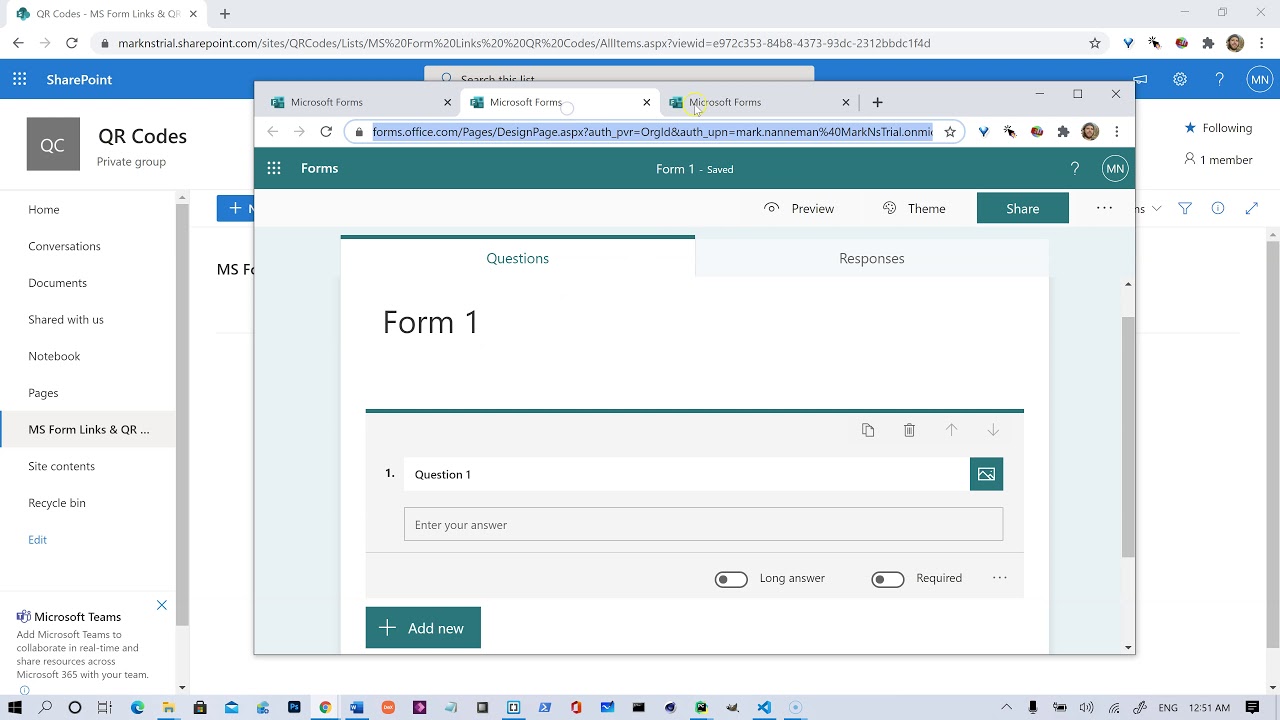
Task: Open the MN account avatar in Forms
Action: coord(1115,169)
